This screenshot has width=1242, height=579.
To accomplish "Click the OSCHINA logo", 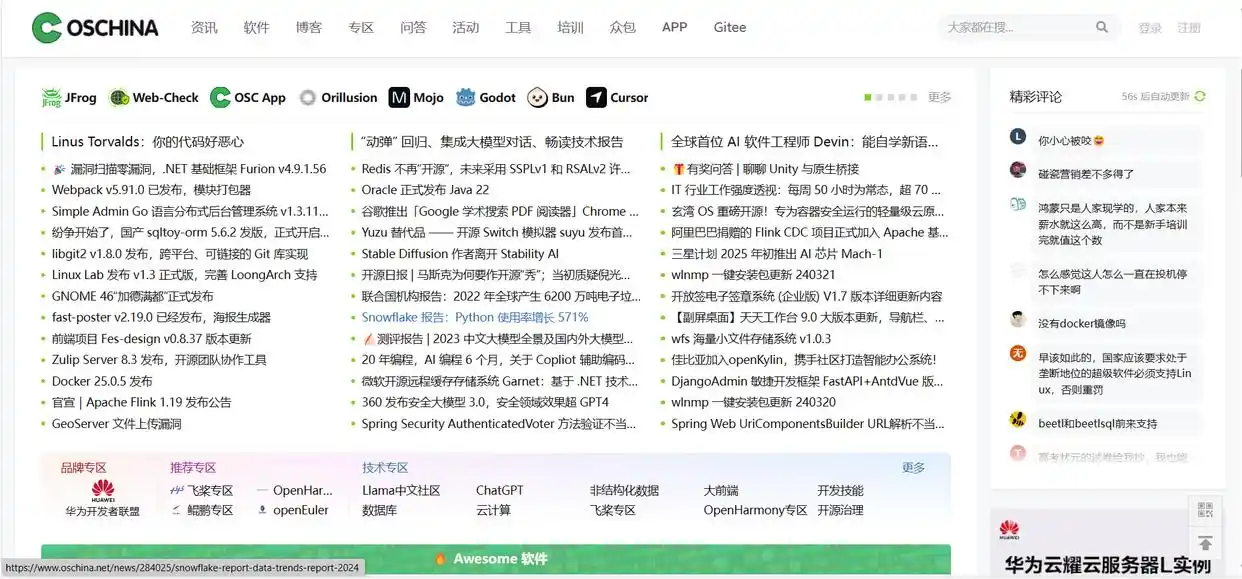I will click(95, 28).
